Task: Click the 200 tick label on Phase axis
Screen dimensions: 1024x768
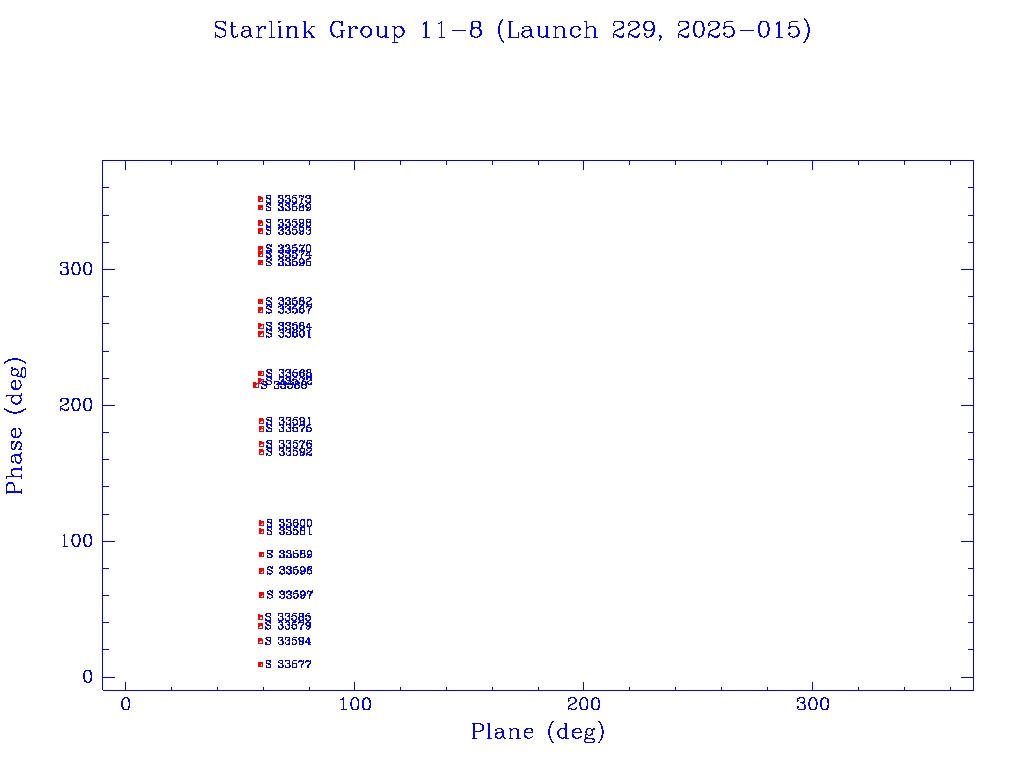Action: pyautogui.click(x=74, y=406)
